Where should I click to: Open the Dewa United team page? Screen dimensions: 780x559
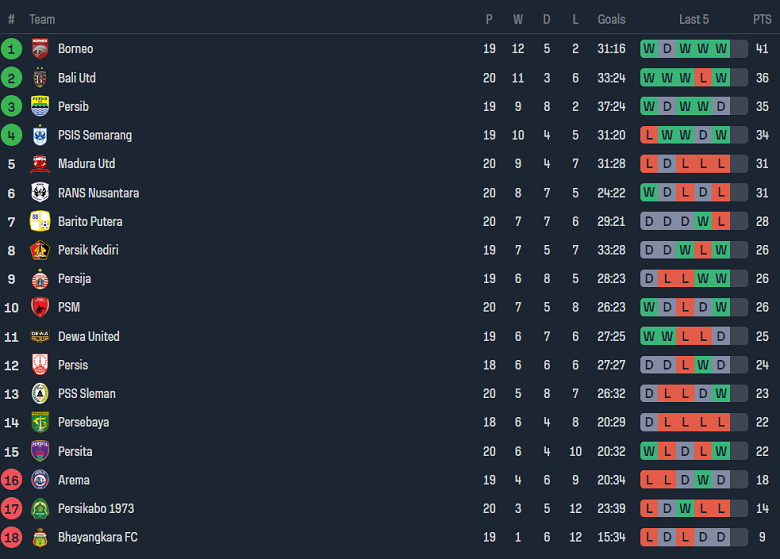click(88, 336)
